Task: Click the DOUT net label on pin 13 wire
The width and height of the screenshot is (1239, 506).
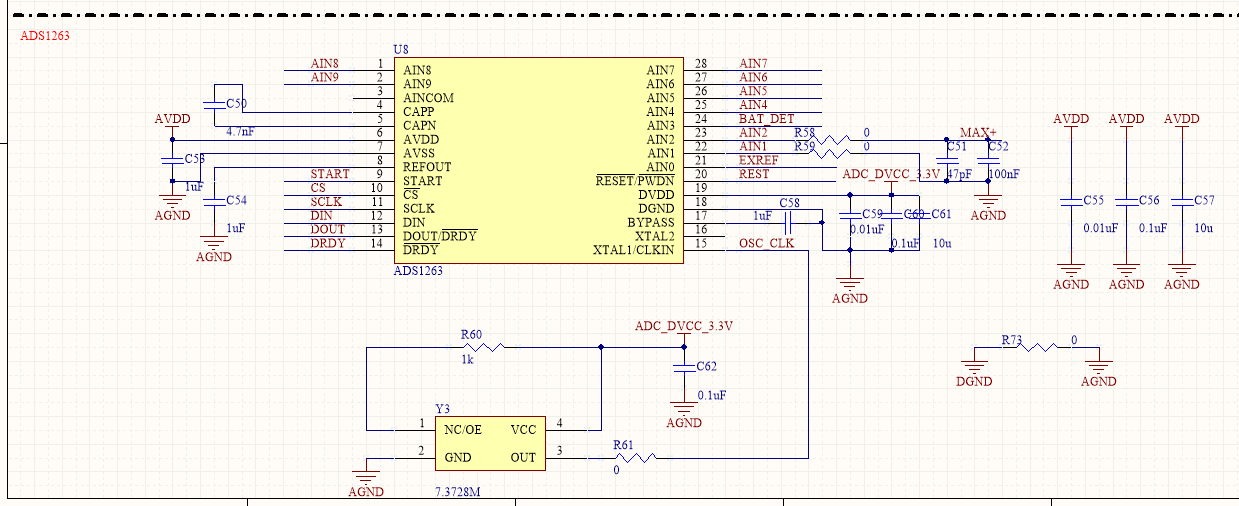Action: pyautogui.click(x=327, y=230)
